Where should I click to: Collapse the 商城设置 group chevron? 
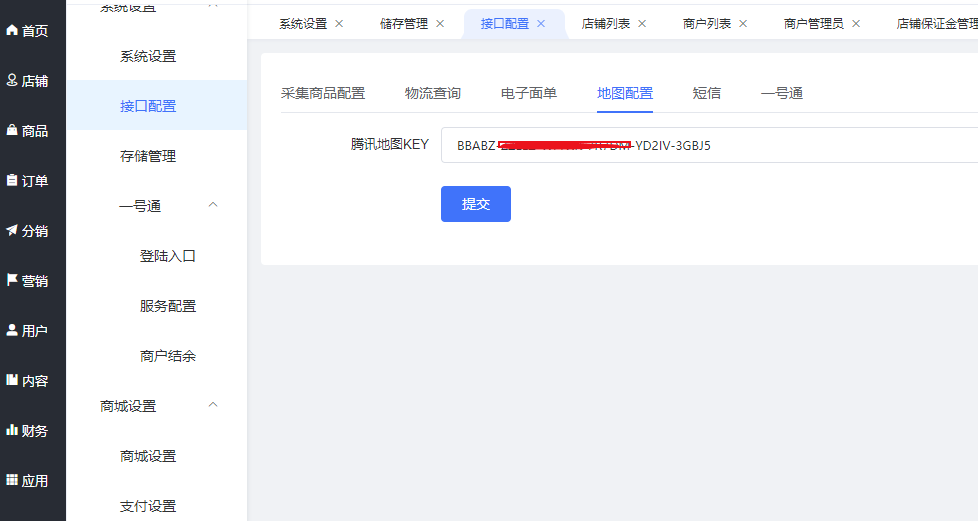[213, 404]
